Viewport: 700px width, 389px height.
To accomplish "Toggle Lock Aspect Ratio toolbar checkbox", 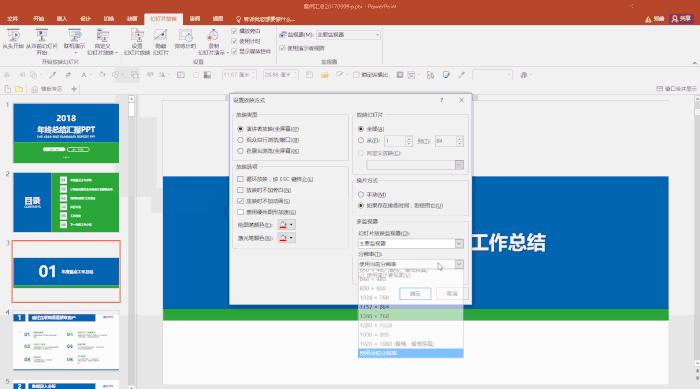I will pyautogui.click(x=356, y=75).
